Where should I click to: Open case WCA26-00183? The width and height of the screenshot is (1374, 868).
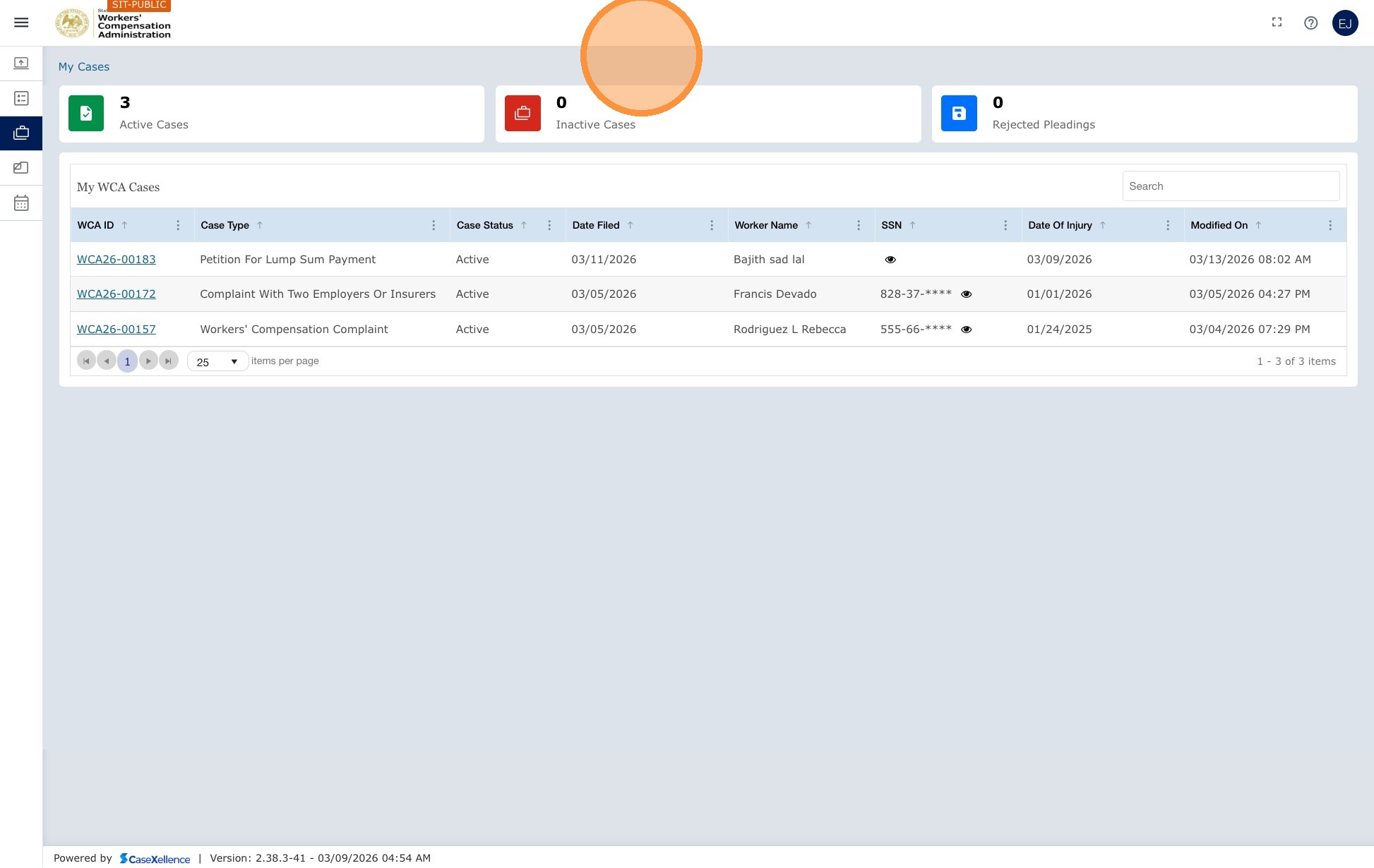(x=117, y=260)
